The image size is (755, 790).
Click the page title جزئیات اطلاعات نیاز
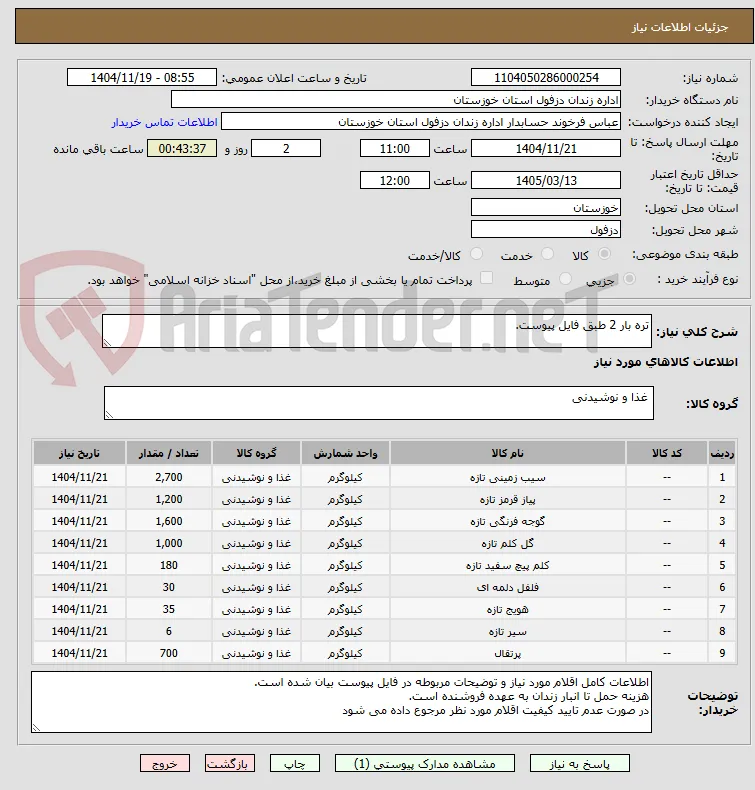click(679, 27)
